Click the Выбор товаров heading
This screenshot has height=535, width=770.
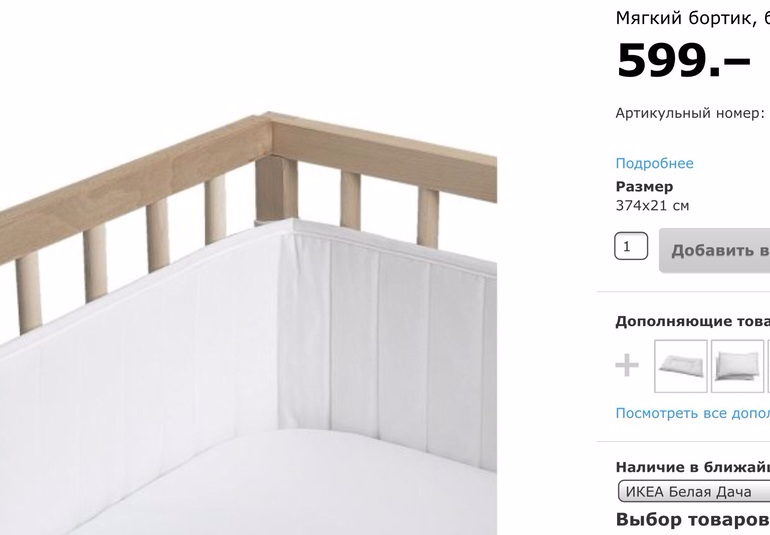(x=692, y=519)
